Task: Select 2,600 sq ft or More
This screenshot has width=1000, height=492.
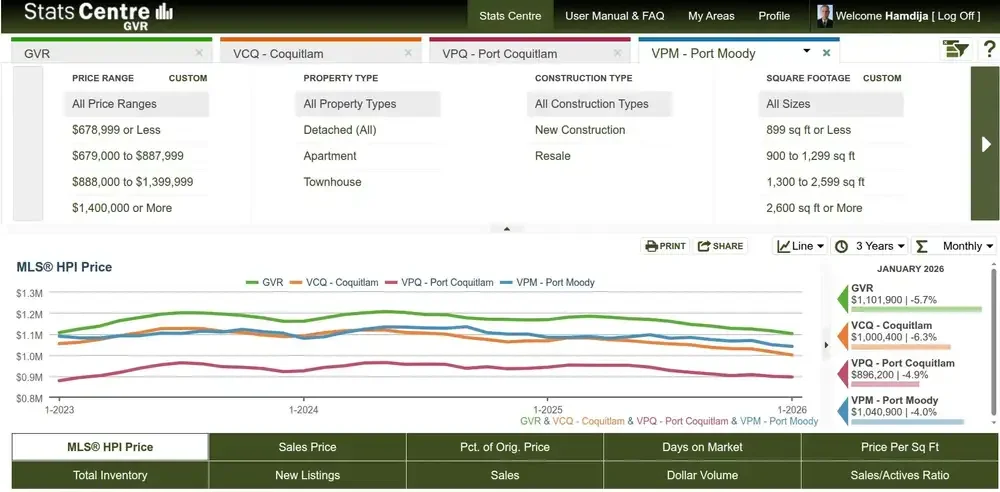Action: 831,208
